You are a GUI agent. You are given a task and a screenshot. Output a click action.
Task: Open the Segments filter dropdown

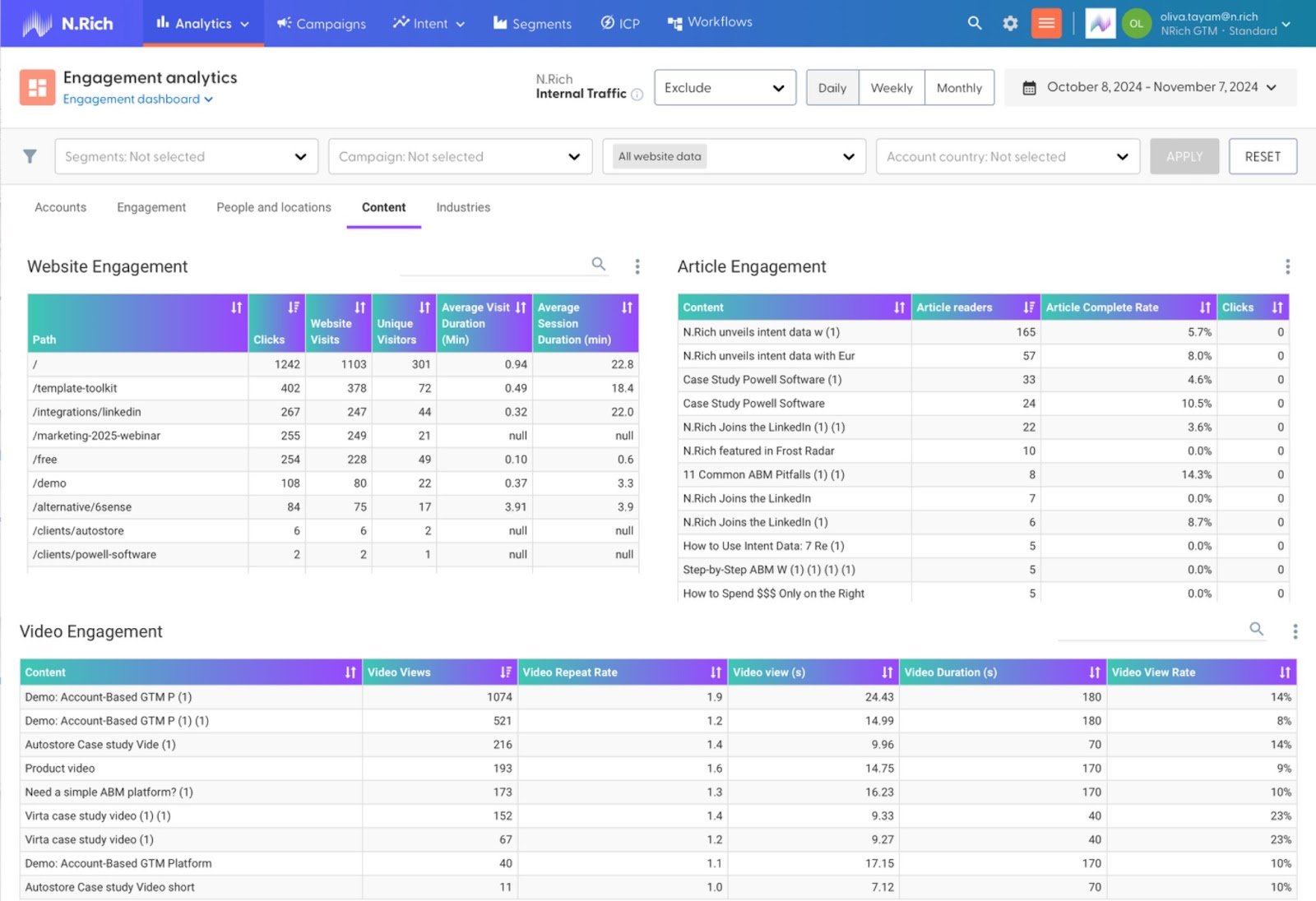186,156
